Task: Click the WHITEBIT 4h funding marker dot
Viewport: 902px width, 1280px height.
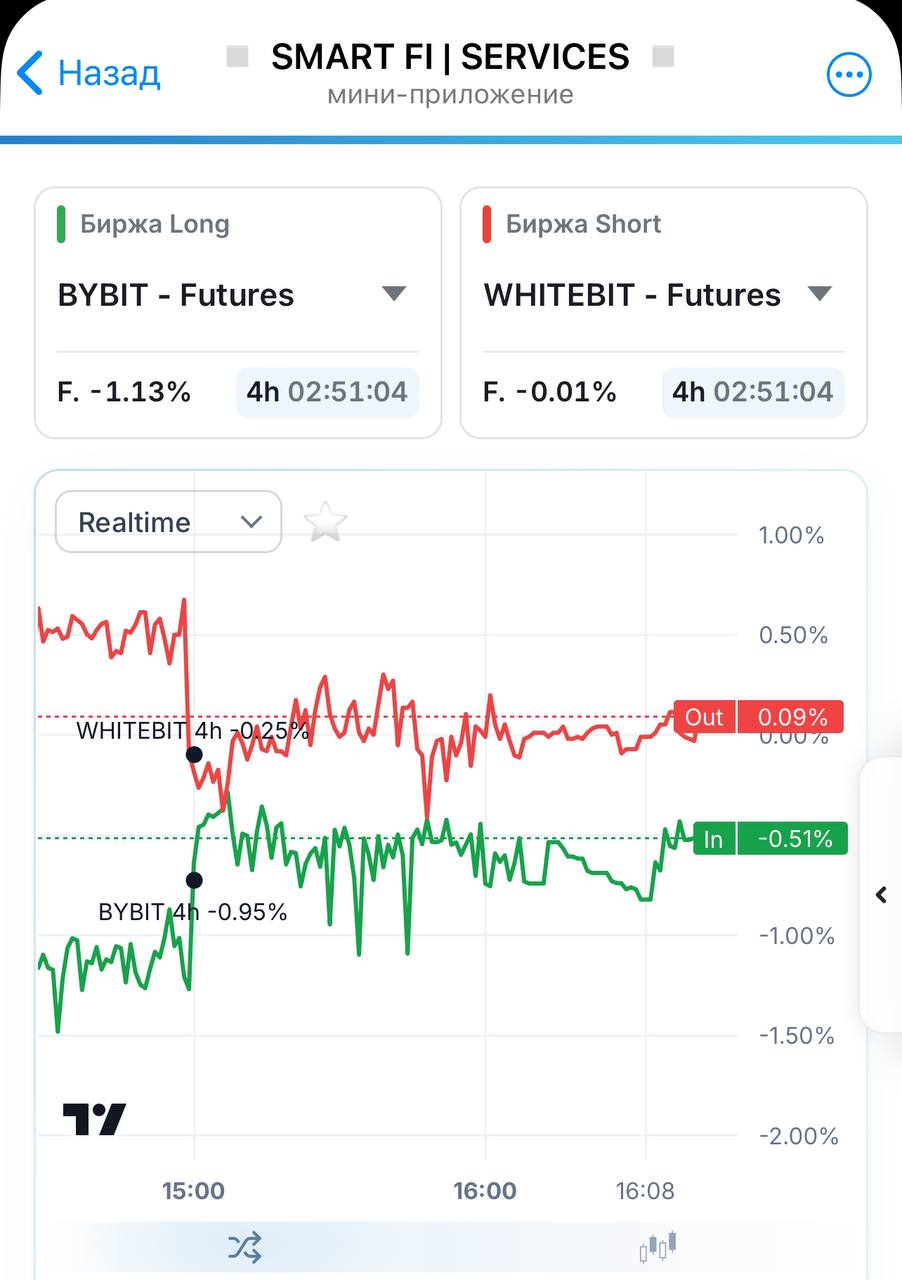Action: 194,754
